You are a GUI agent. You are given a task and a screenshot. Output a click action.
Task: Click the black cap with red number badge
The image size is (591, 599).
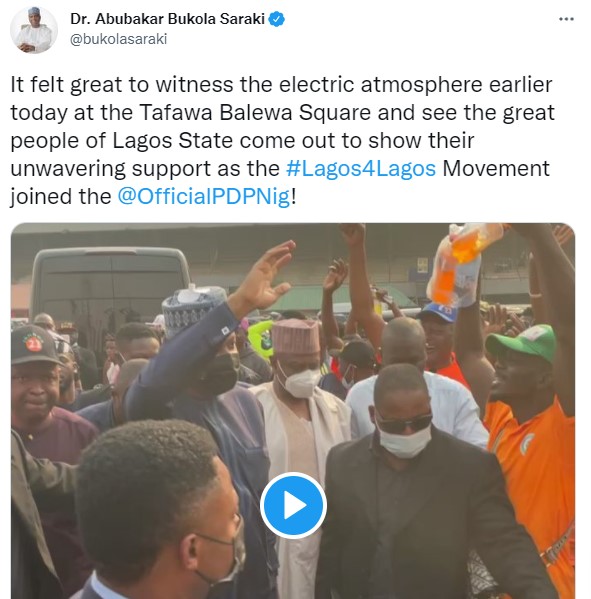pos(34,345)
